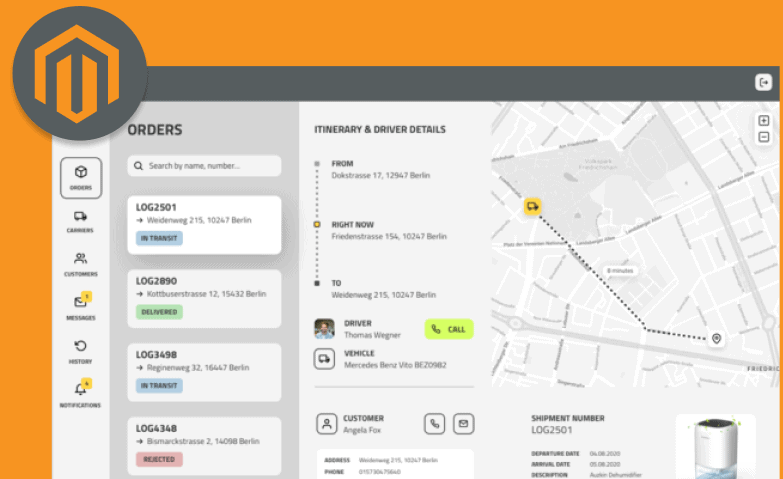The width and height of the screenshot is (783, 479).
Task: Click REJECTED badge on LOG4348
Action: 159,459
